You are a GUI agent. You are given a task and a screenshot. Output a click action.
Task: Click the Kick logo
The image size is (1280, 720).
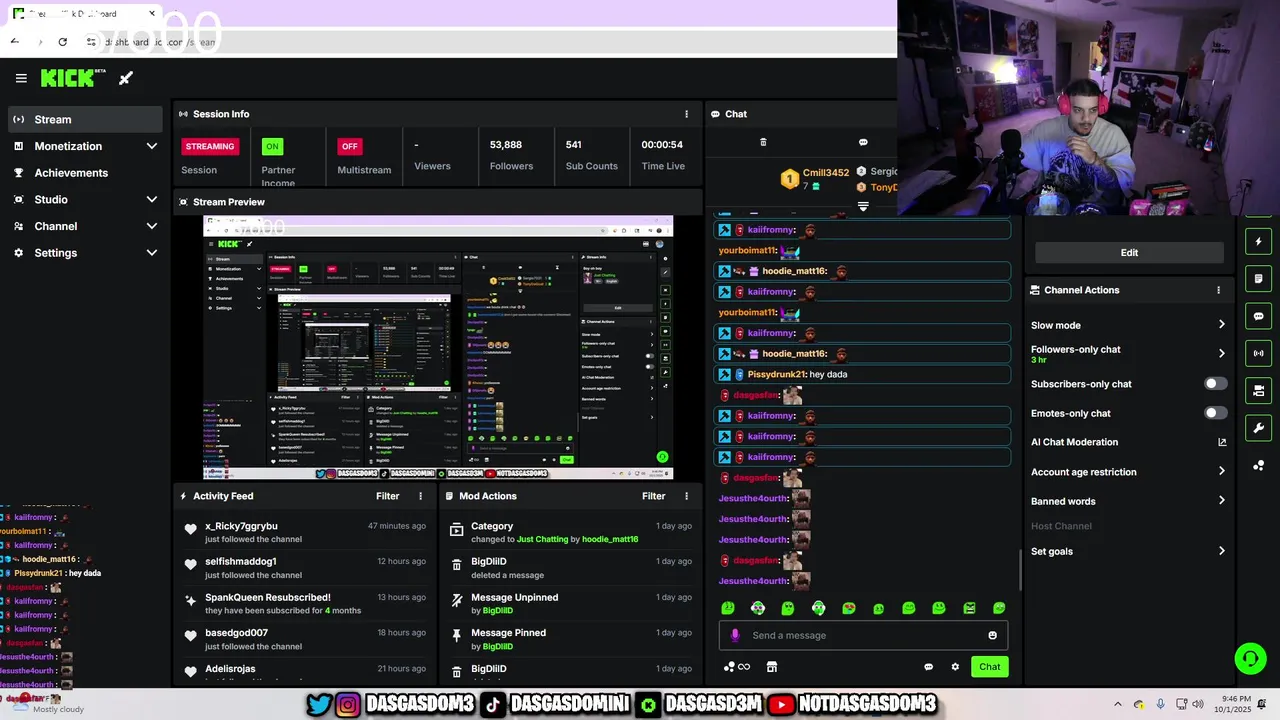[x=73, y=78]
